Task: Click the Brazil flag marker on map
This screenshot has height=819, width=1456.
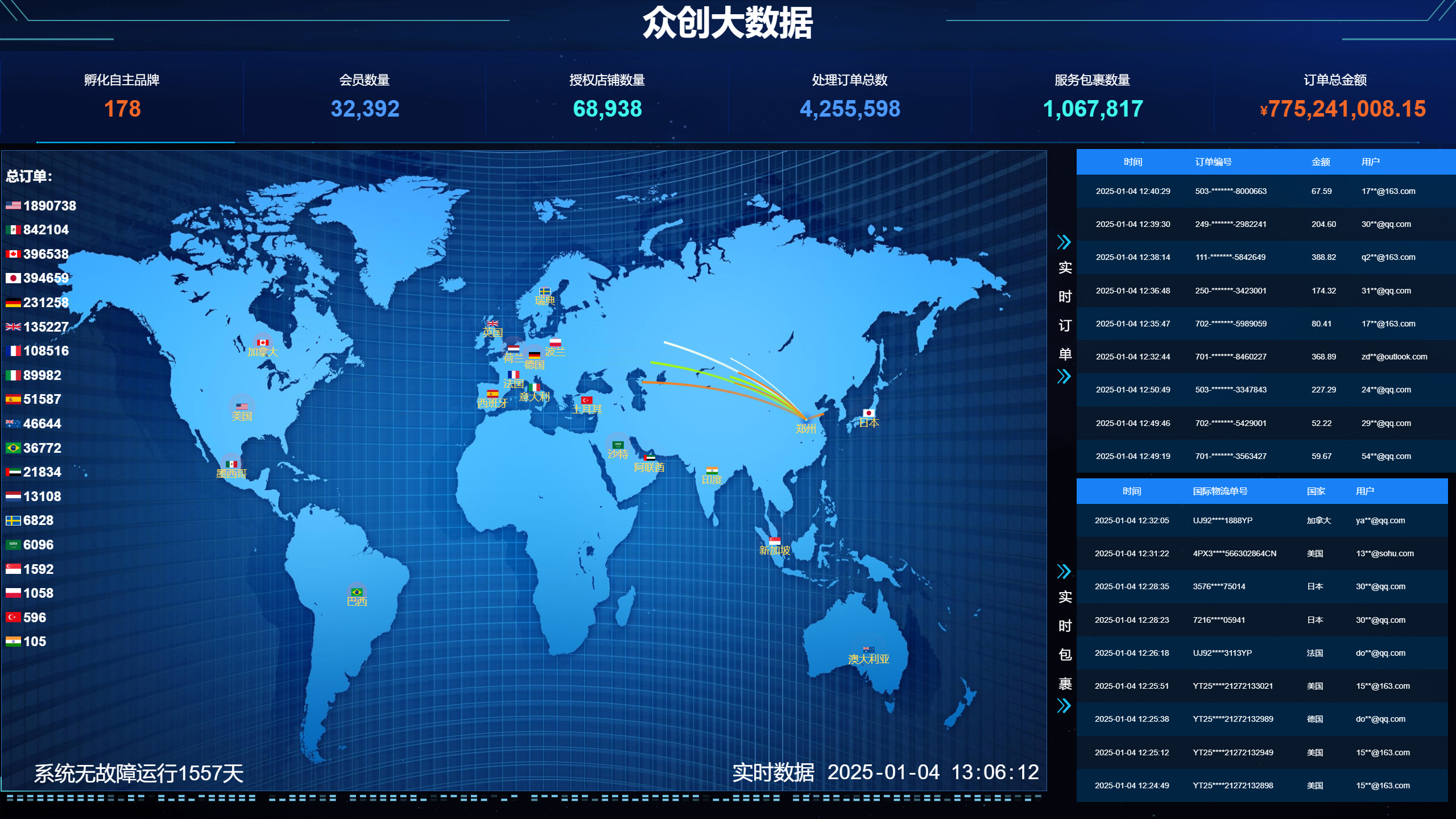Action: click(x=357, y=592)
